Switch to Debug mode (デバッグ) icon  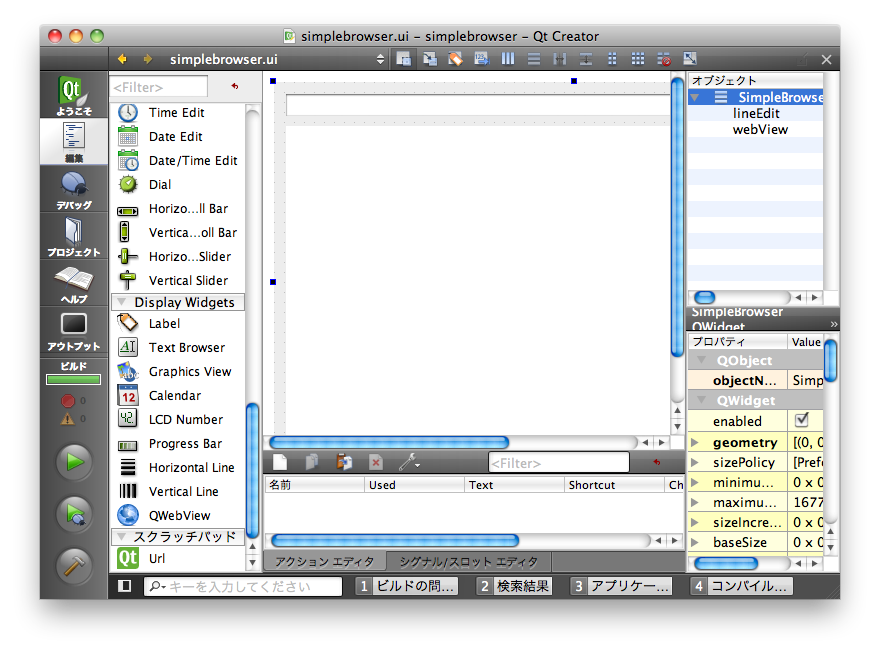(74, 189)
